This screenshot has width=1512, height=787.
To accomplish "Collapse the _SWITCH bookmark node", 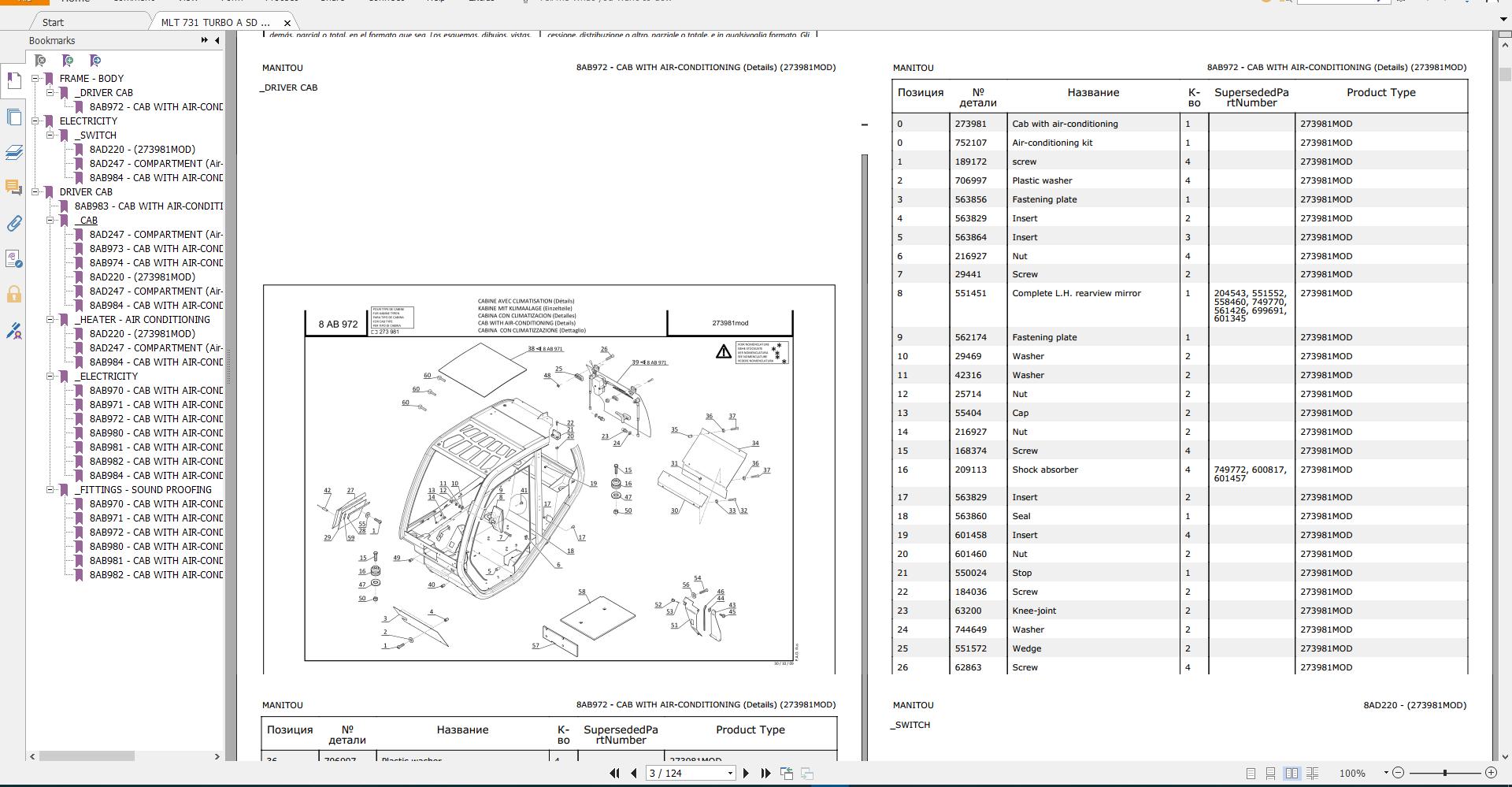I will point(50,135).
